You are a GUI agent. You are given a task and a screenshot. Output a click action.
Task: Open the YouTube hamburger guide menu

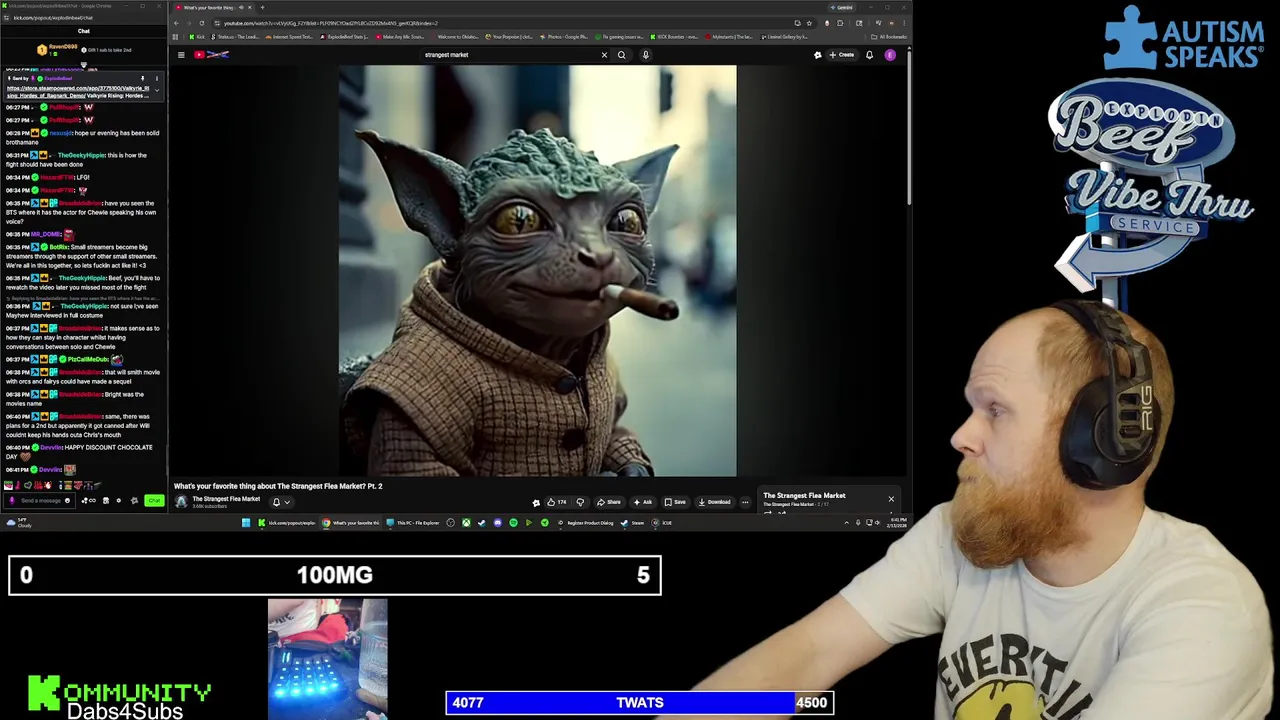click(181, 55)
